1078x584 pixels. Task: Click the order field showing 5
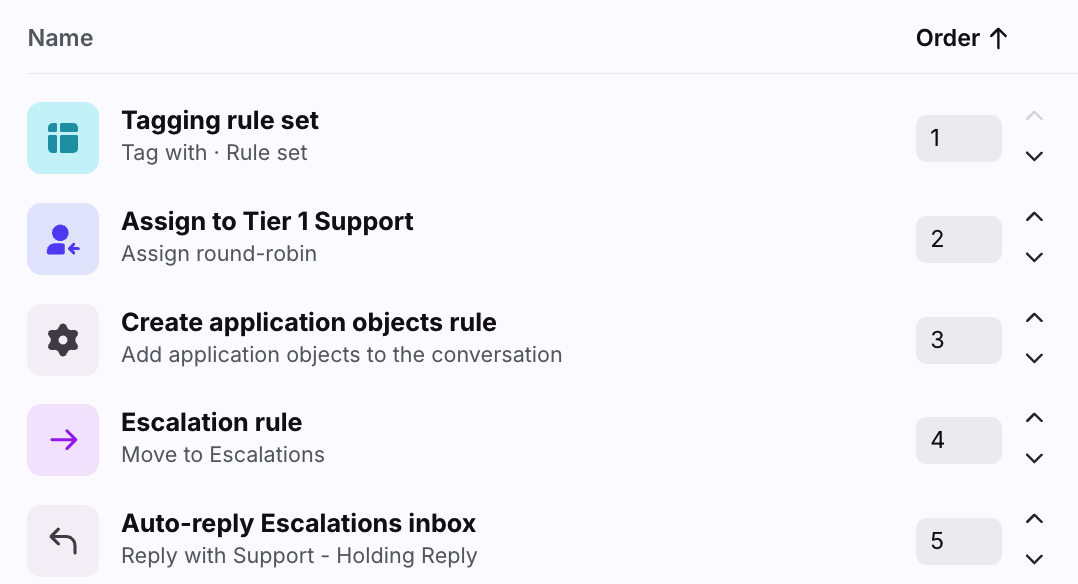click(x=958, y=541)
